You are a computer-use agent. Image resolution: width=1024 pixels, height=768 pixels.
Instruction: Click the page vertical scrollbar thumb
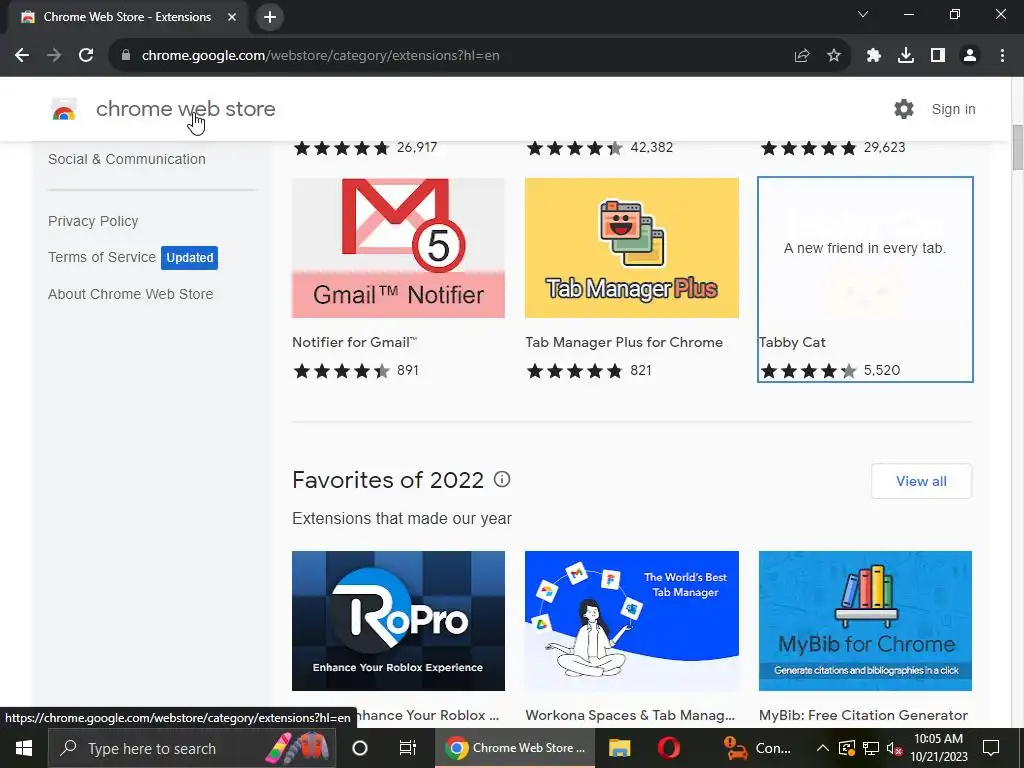(x=1017, y=147)
